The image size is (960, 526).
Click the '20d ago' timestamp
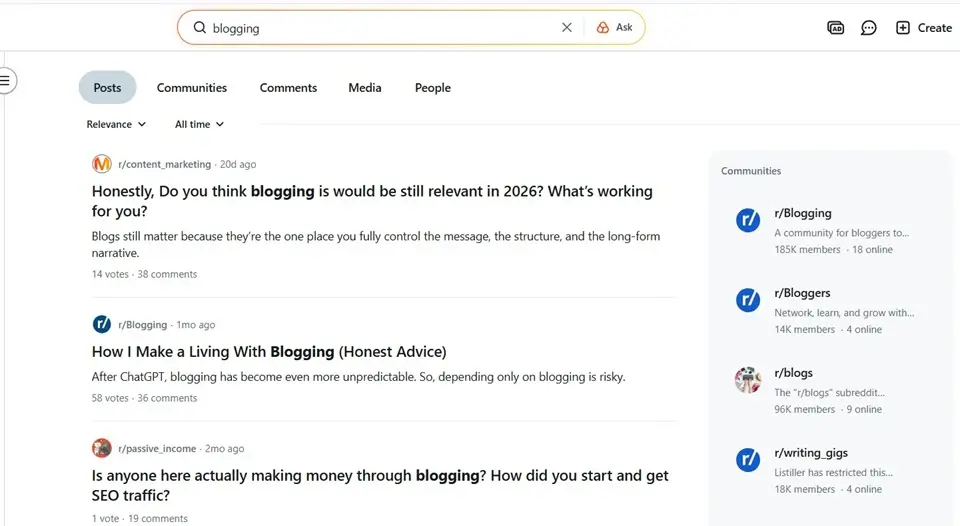click(238, 164)
